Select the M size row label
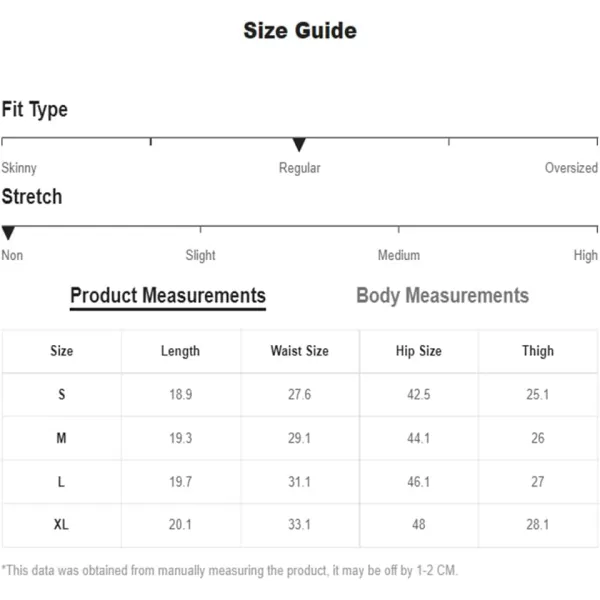The height and width of the screenshot is (600, 600). point(61,438)
